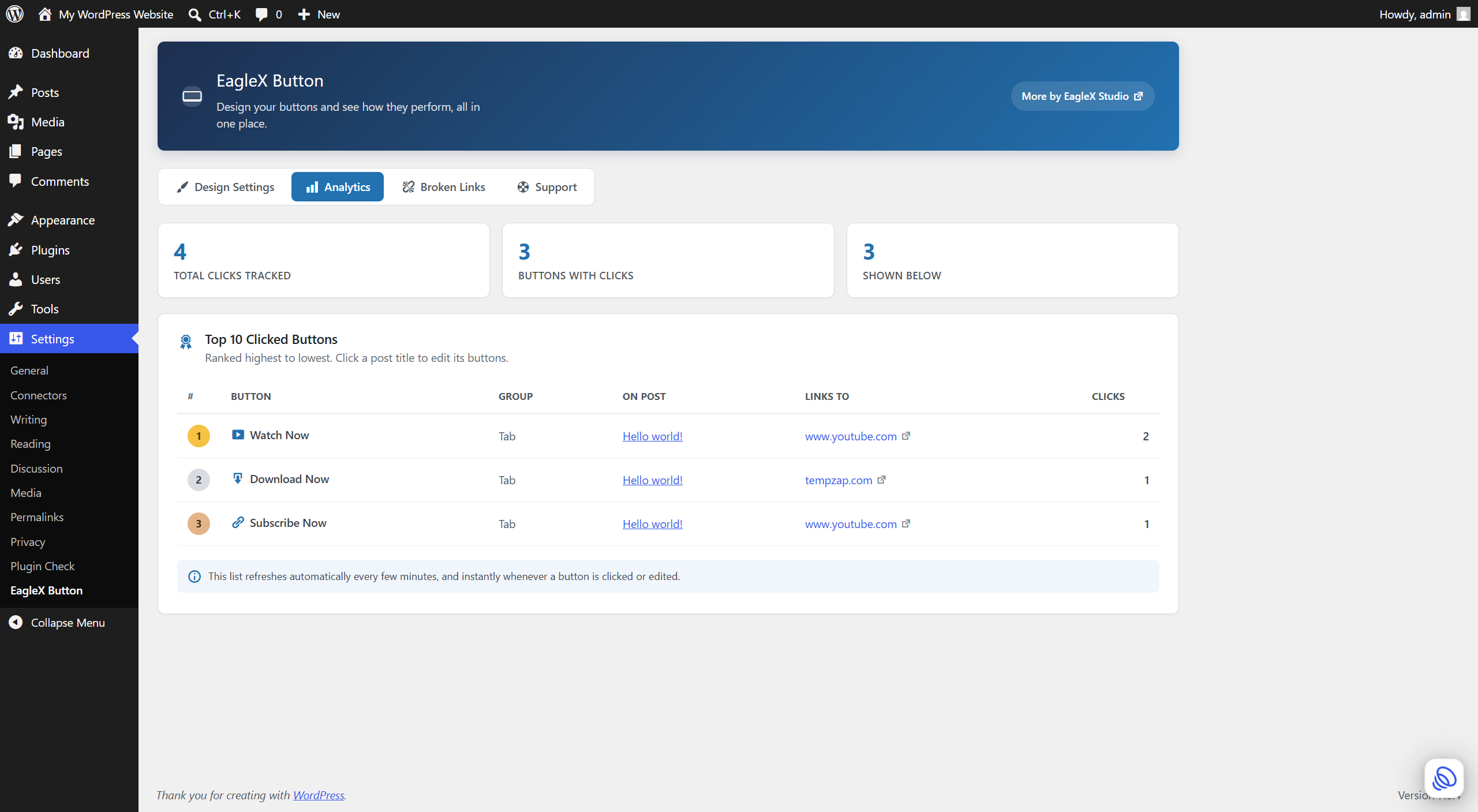Click the award ribbon icon by Top 10
This screenshot has height=812, width=1478.
[186, 342]
